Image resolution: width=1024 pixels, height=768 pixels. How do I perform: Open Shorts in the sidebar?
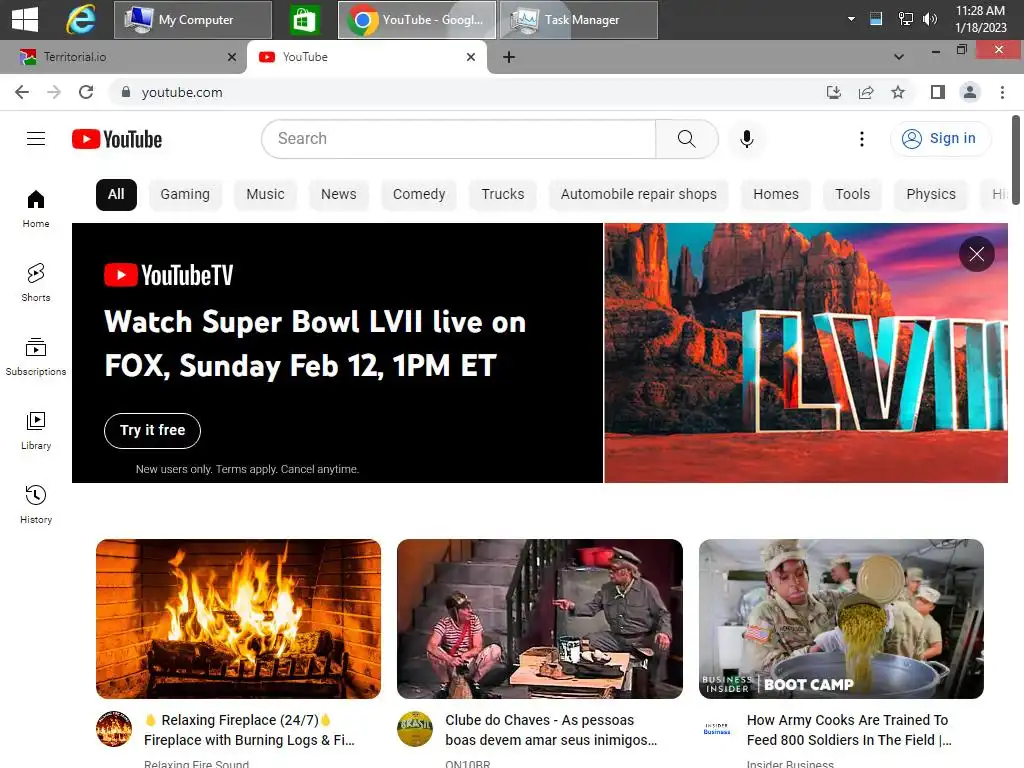tap(36, 282)
